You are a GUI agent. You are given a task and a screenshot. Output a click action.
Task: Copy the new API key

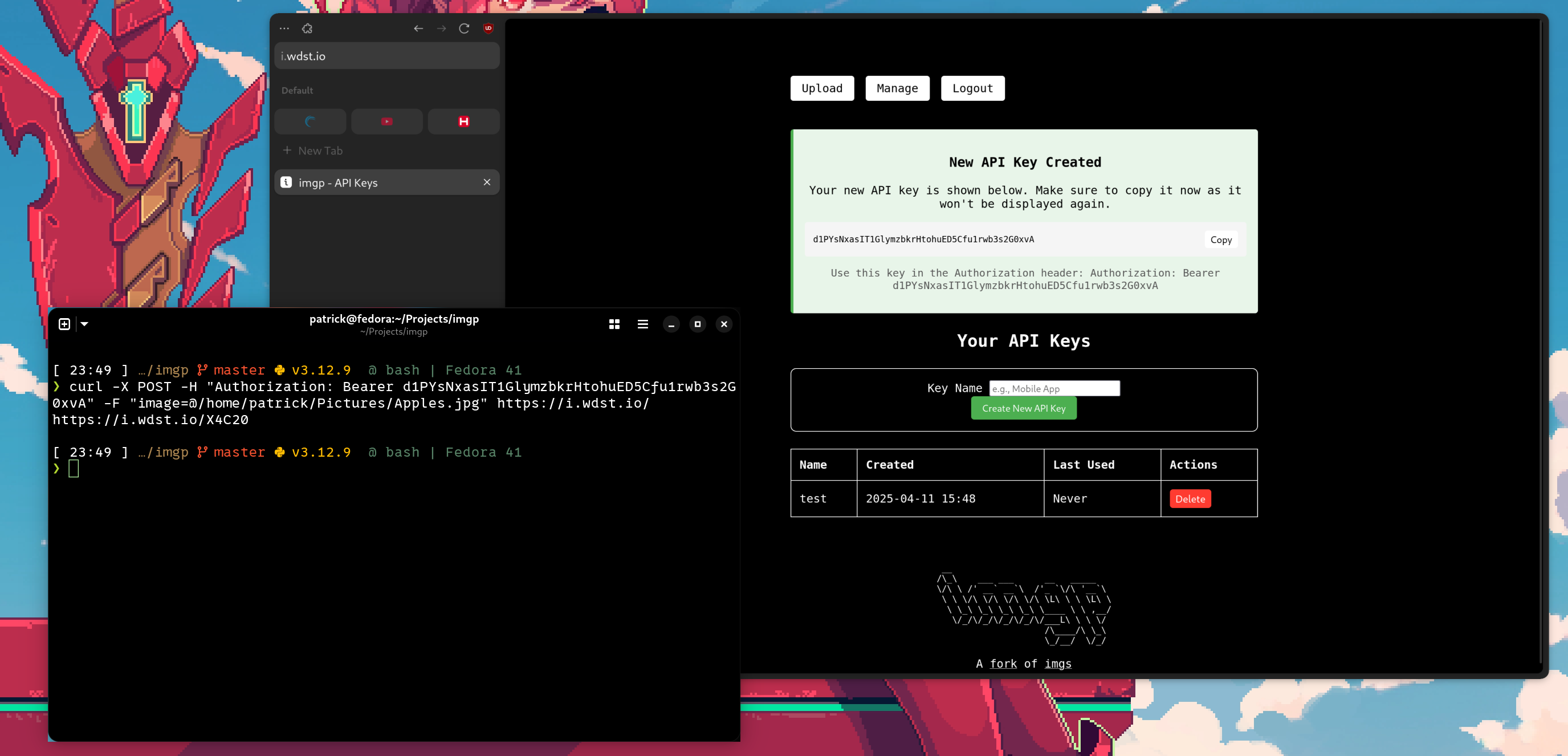1221,240
